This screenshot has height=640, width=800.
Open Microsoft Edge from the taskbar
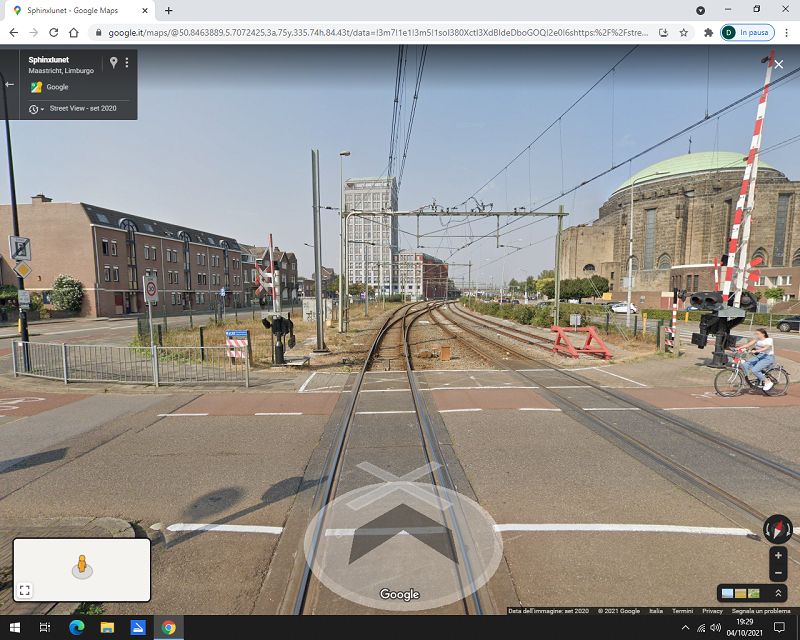point(76,627)
